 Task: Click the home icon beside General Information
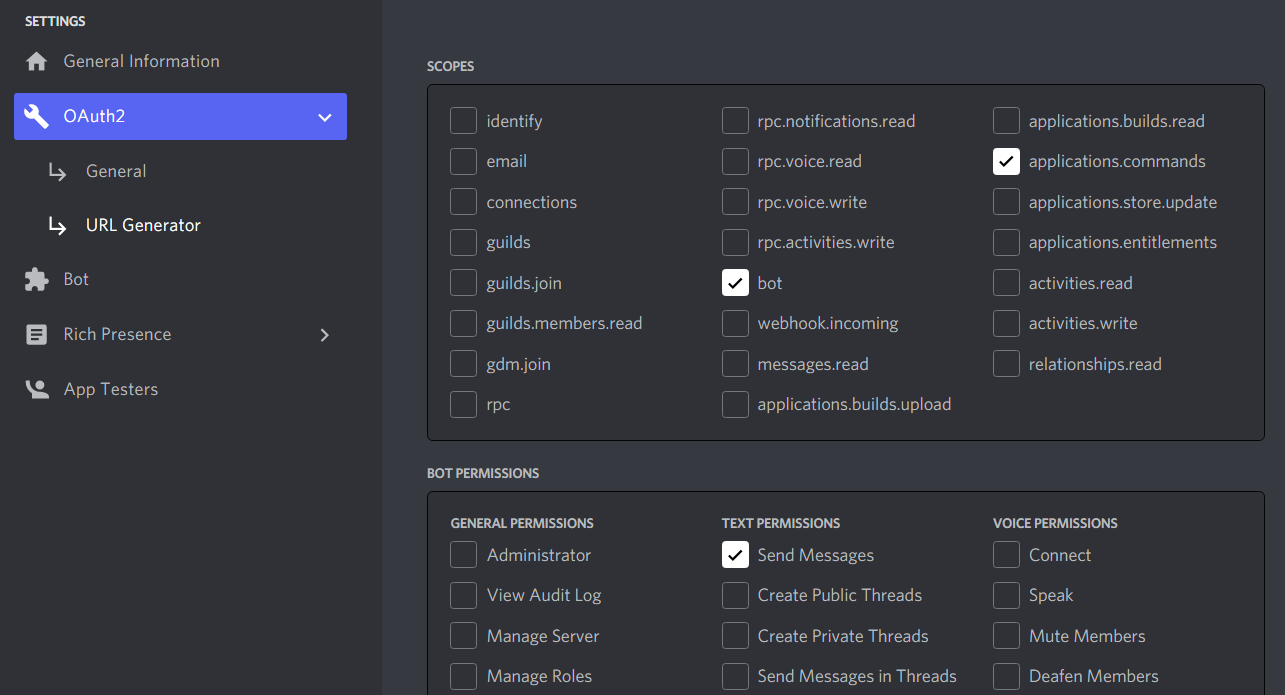[37, 62]
